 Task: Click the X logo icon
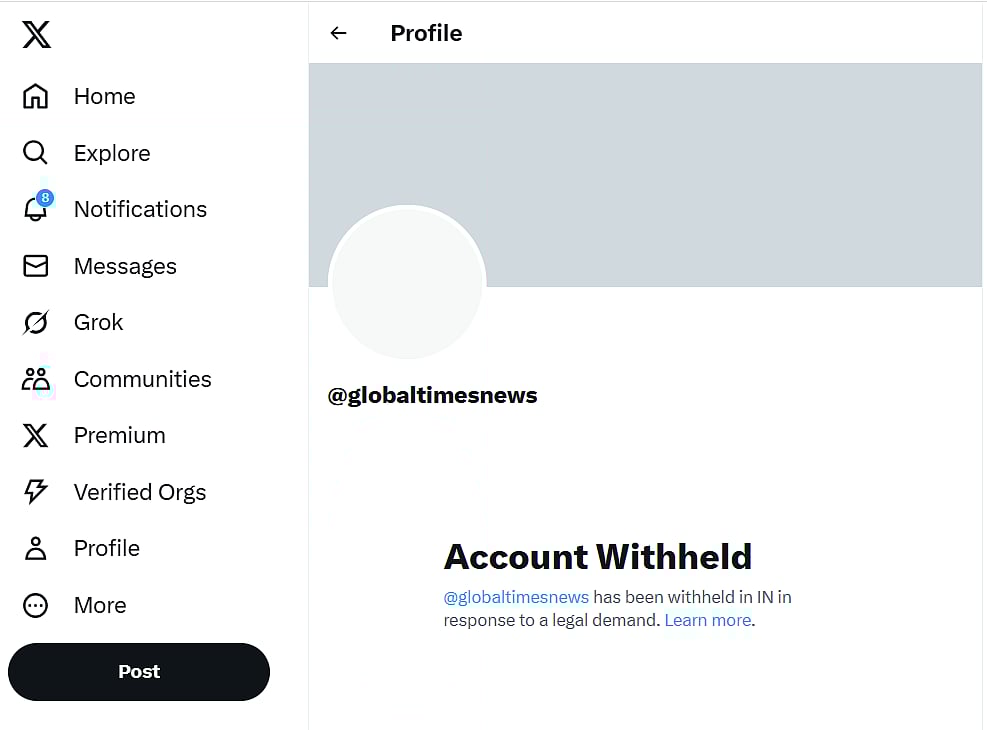[x=36, y=36]
